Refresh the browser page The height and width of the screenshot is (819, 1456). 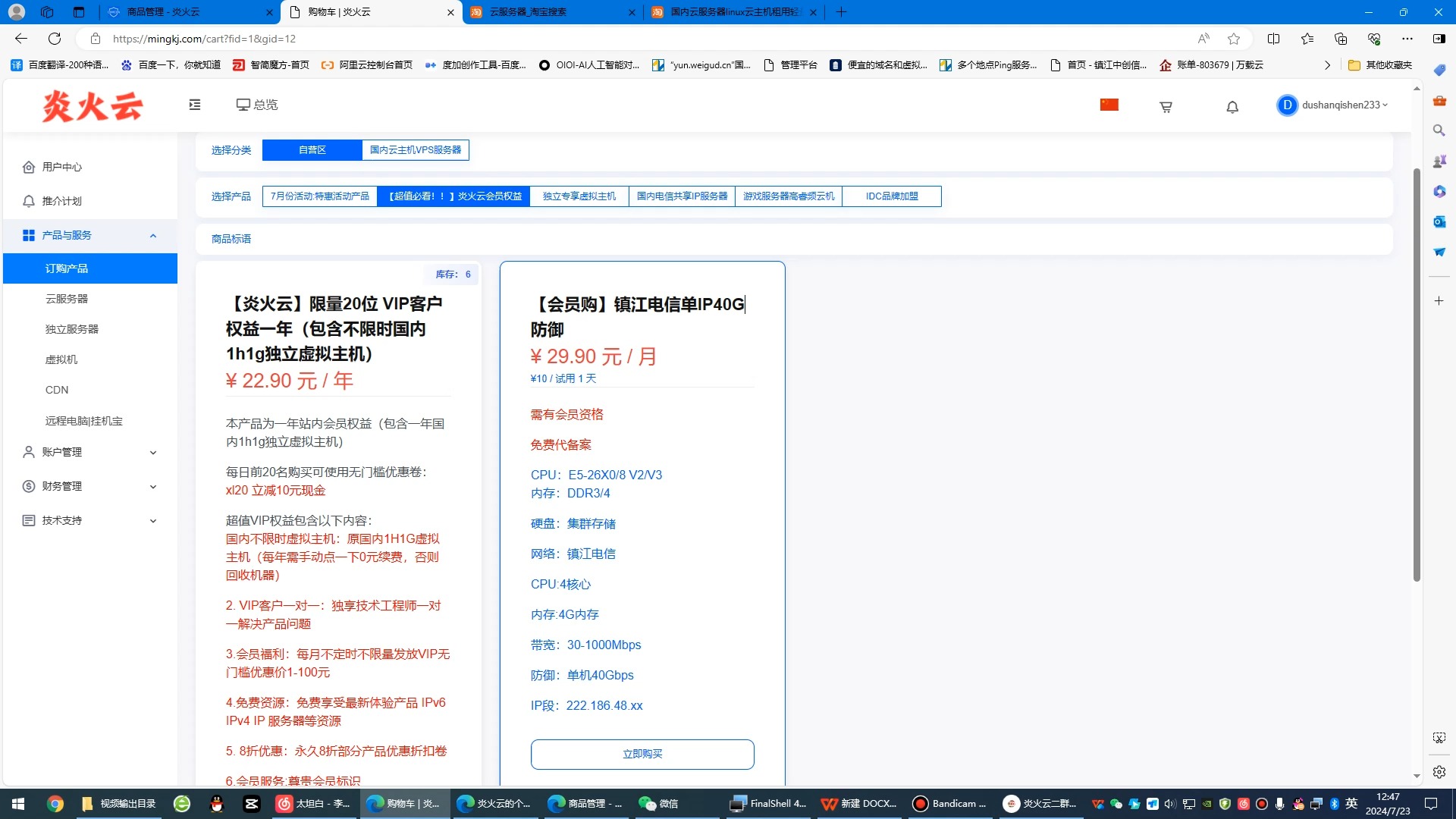coord(55,39)
